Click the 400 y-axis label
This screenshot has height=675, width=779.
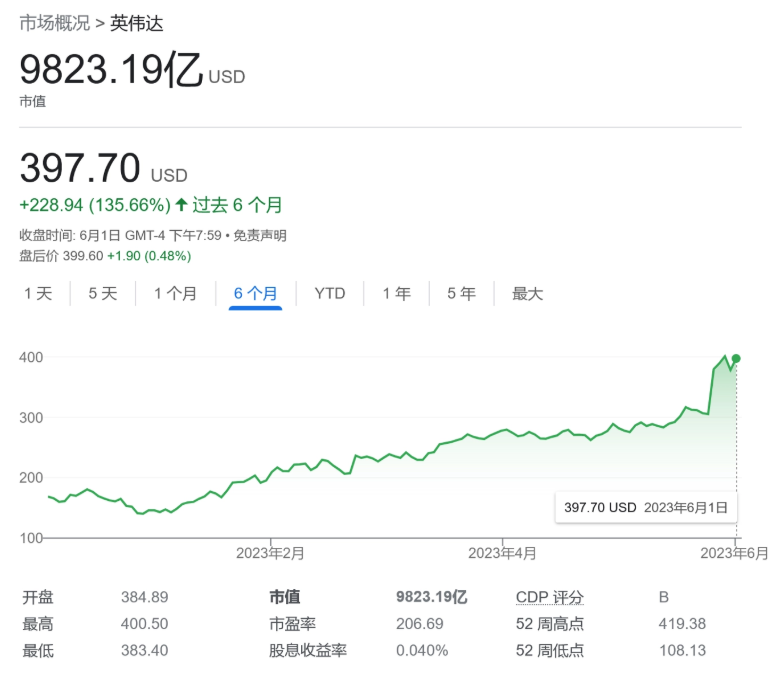click(x=31, y=357)
